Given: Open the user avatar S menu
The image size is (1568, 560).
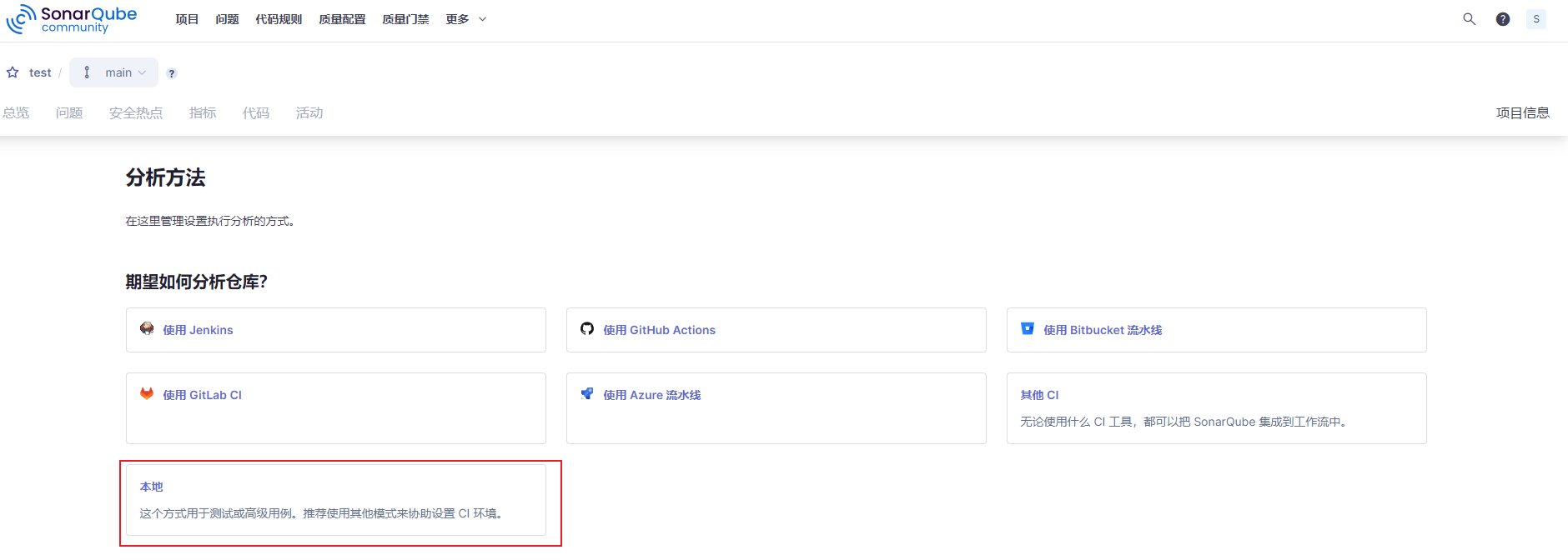Looking at the screenshot, I should pos(1535,19).
